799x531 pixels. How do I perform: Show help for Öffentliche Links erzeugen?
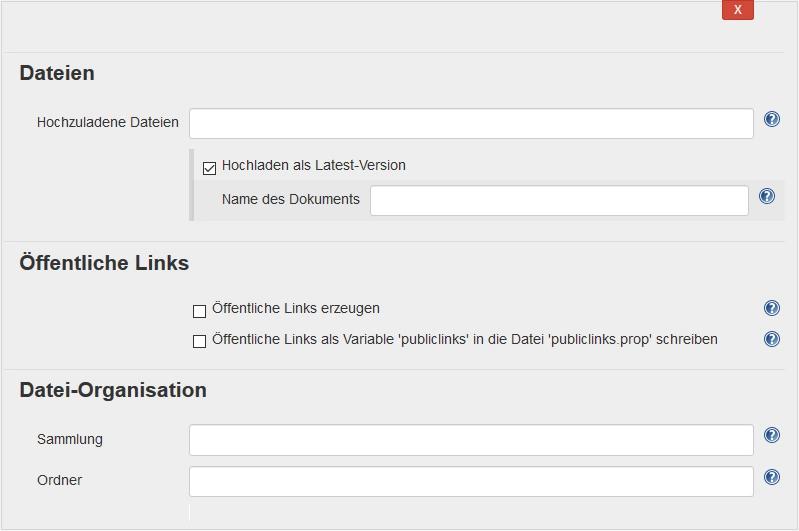(x=771, y=309)
